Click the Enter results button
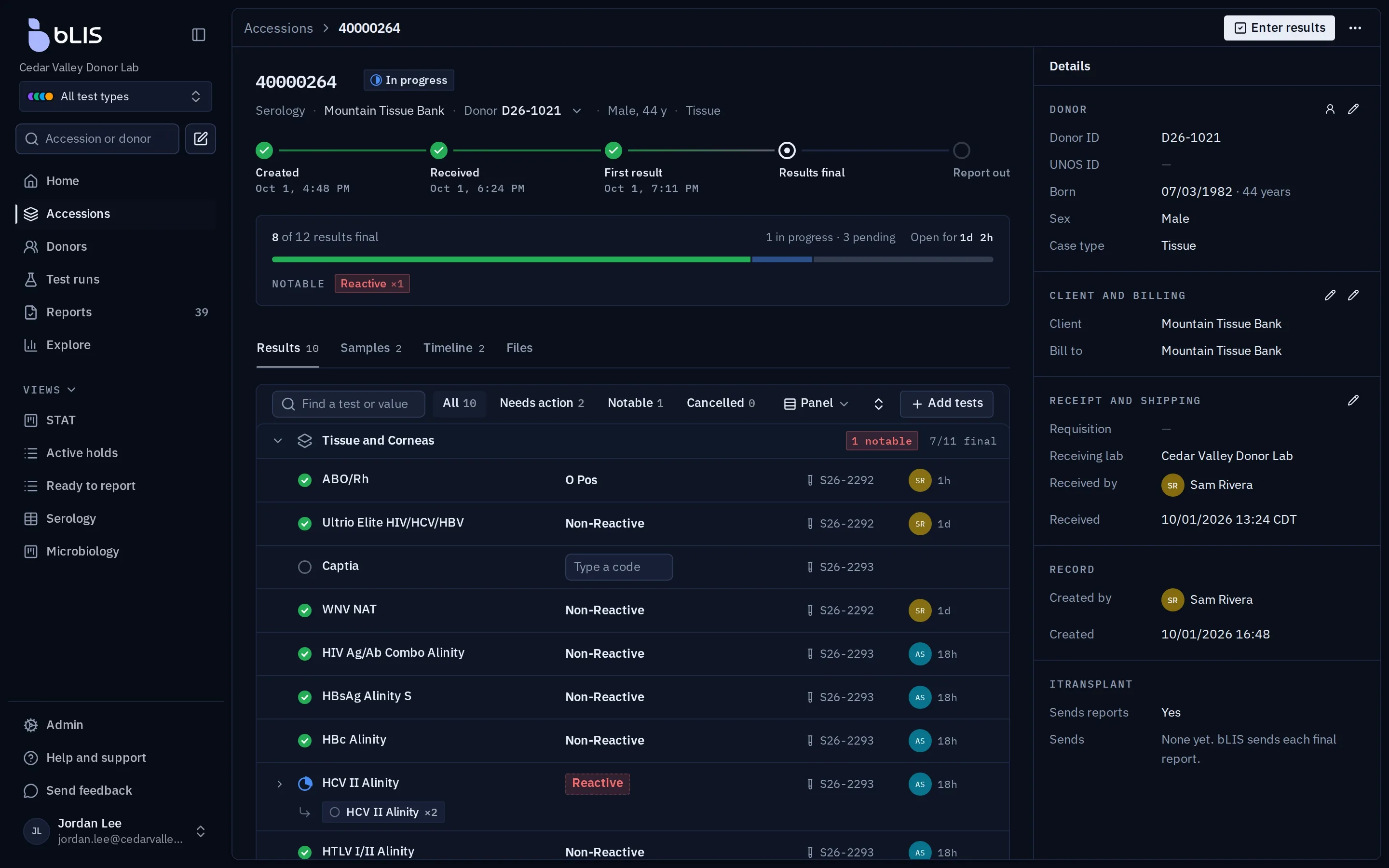The width and height of the screenshot is (1389, 868). point(1279,27)
